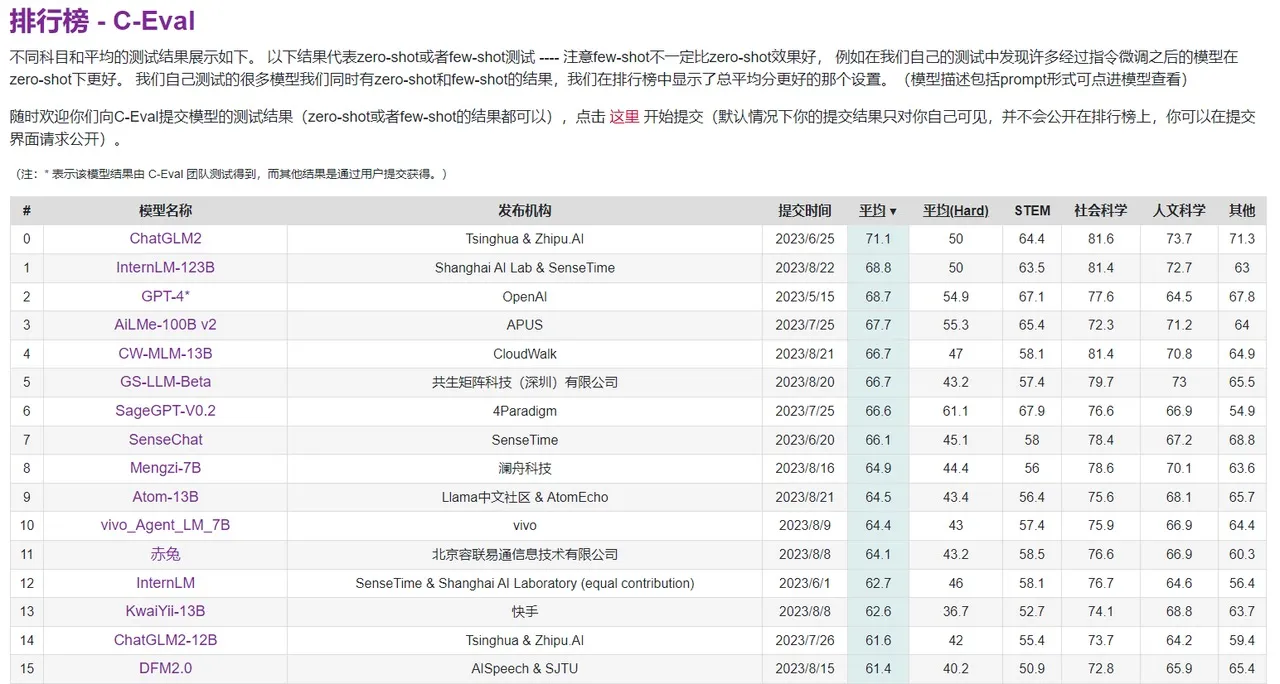Click the 模型名称 column header

tap(165, 210)
